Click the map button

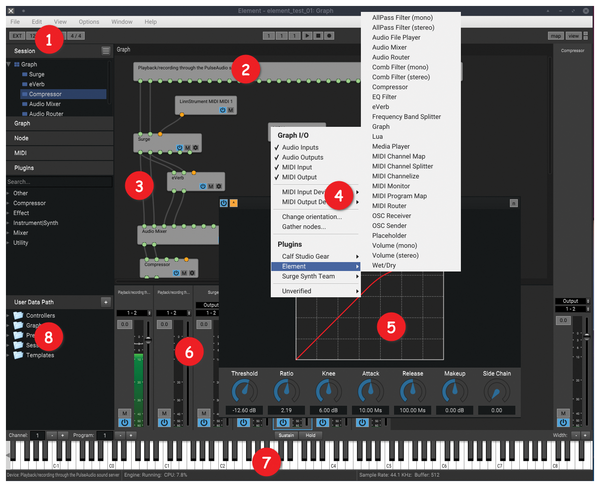[556, 36]
